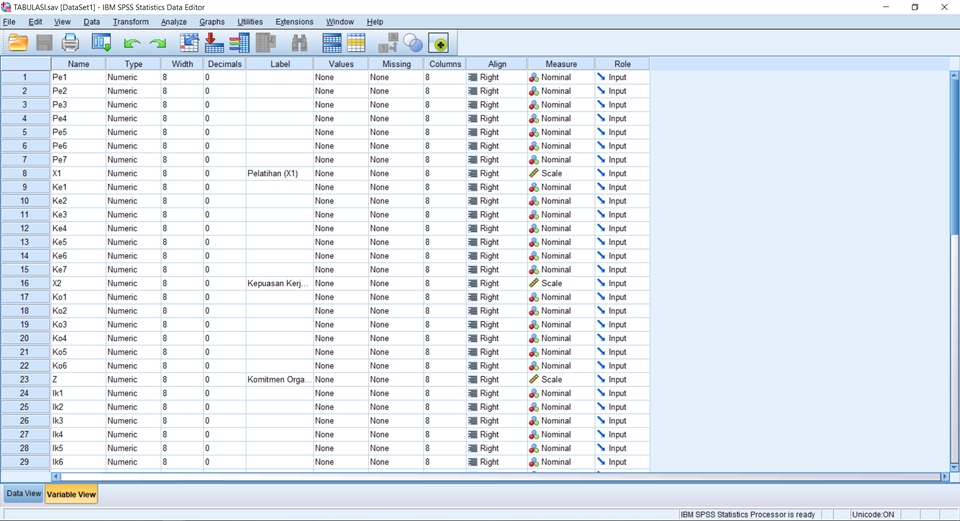960x521 pixels.
Task: Click the Go to variable icon
Action: [214, 43]
